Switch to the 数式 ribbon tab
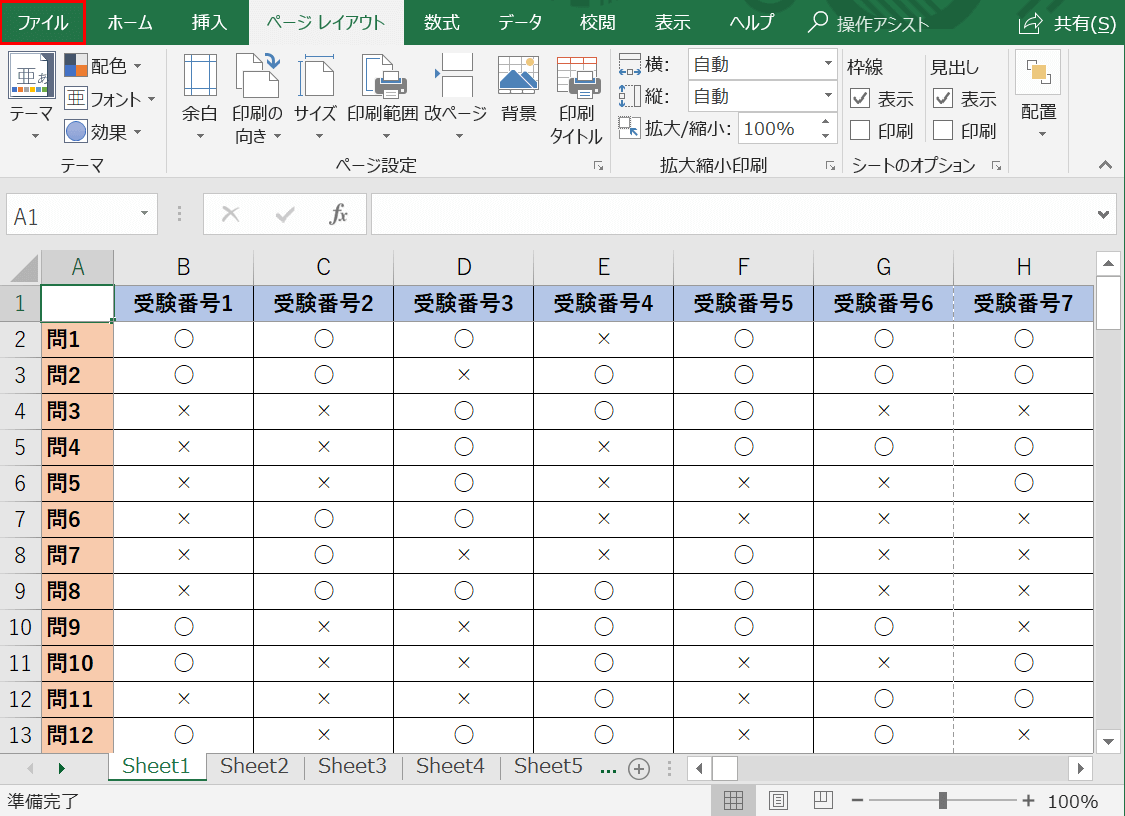This screenshot has height=816, width=1125. click(441, 22)
